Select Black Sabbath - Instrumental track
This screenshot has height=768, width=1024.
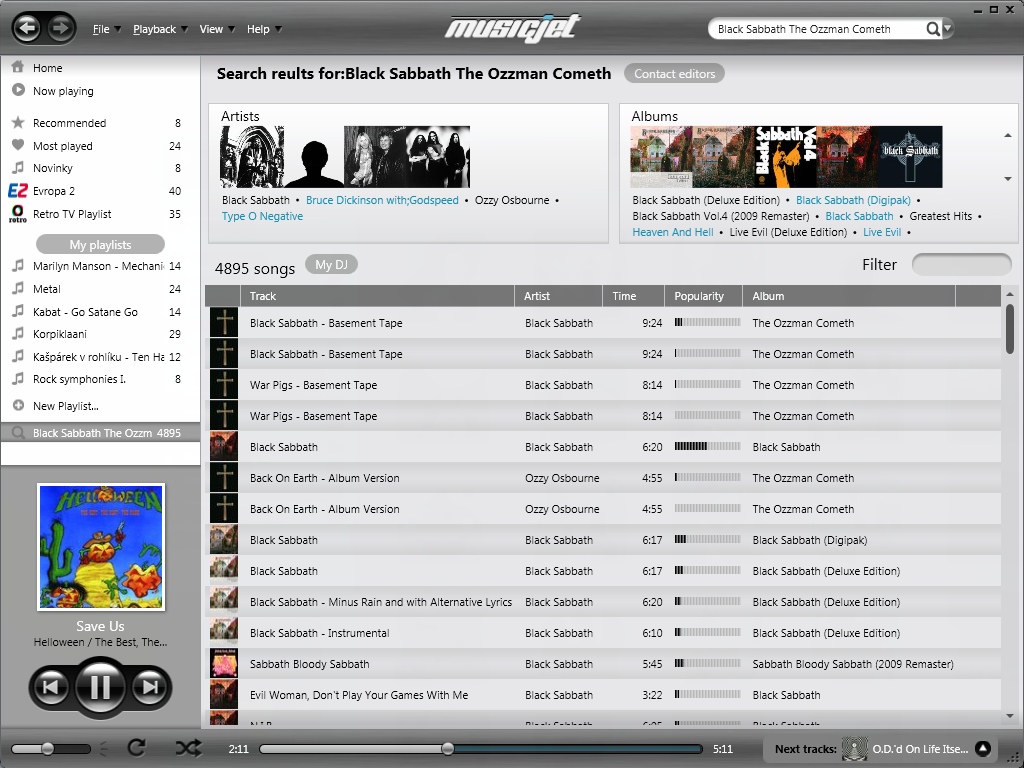(x=603, y=633)
